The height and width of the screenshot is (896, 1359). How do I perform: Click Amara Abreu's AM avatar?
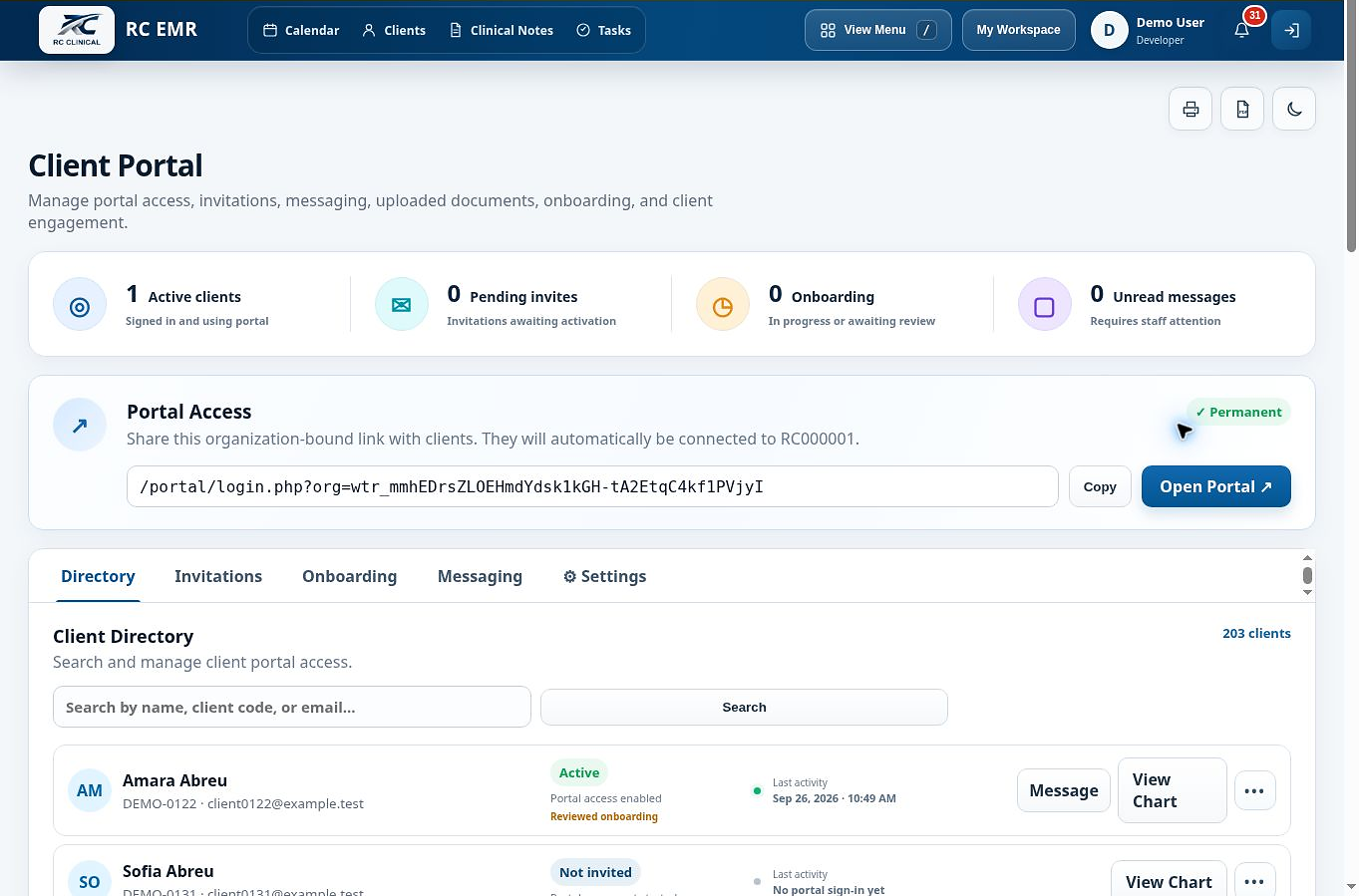coord(90,790)
